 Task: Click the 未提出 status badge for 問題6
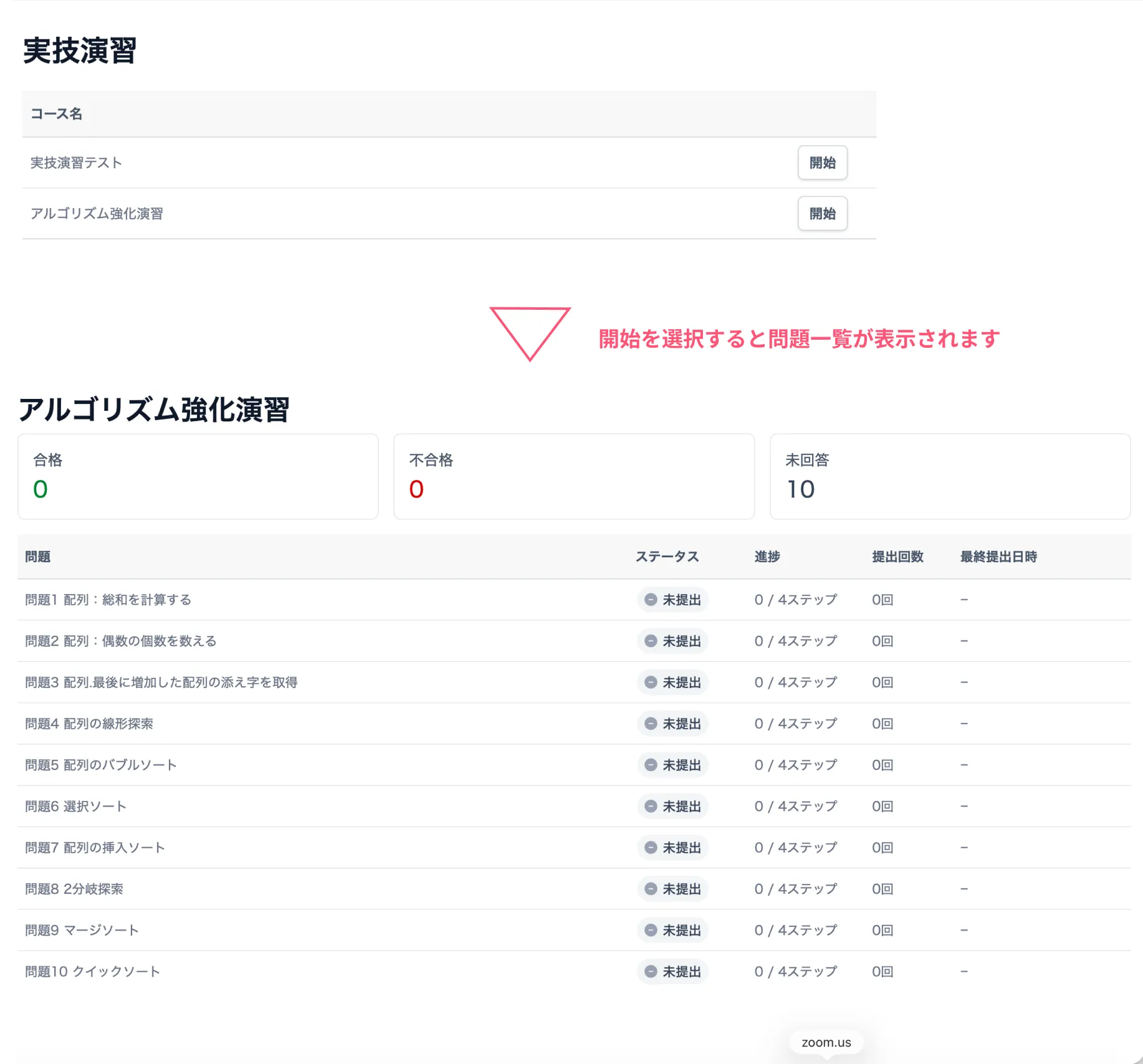tap(672, 806)
